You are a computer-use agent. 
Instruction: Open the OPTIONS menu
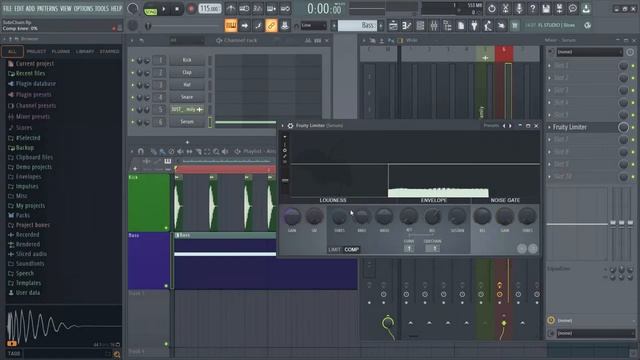(83, 8)
